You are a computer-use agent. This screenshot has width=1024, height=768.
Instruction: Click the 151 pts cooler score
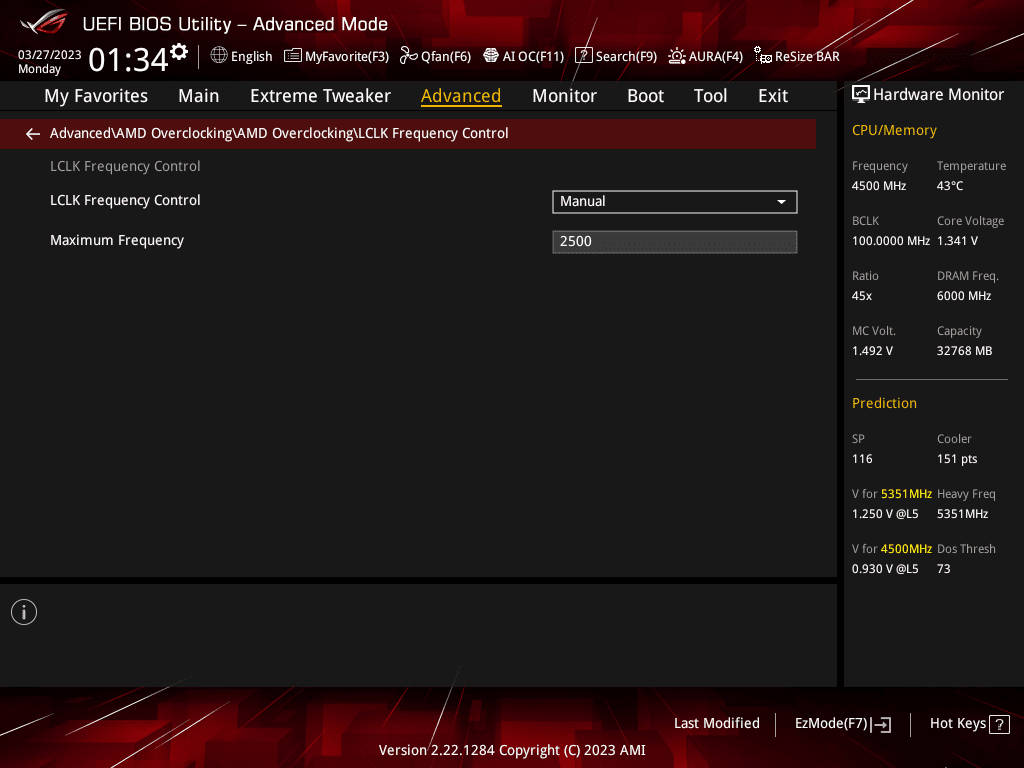[957, 459]
